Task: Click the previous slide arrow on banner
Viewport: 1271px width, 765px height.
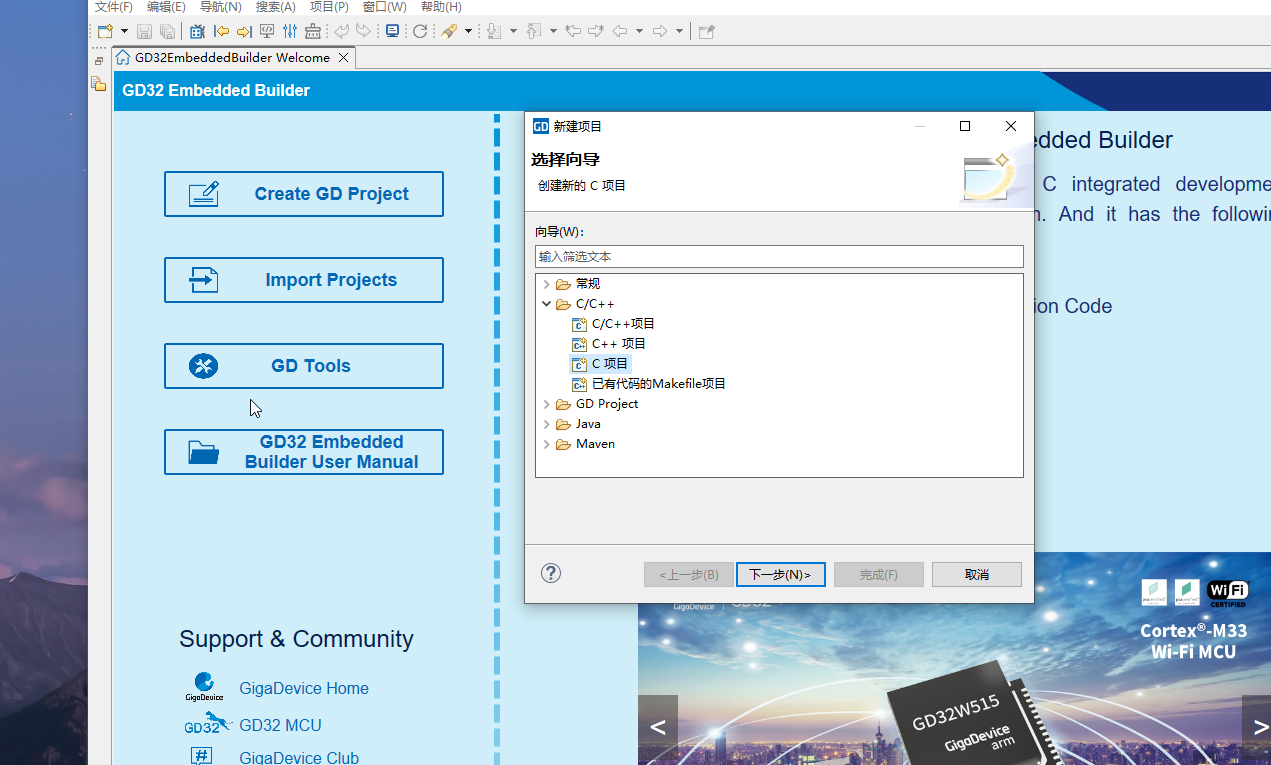Action: pyautogui.click(x=658, y=727)
